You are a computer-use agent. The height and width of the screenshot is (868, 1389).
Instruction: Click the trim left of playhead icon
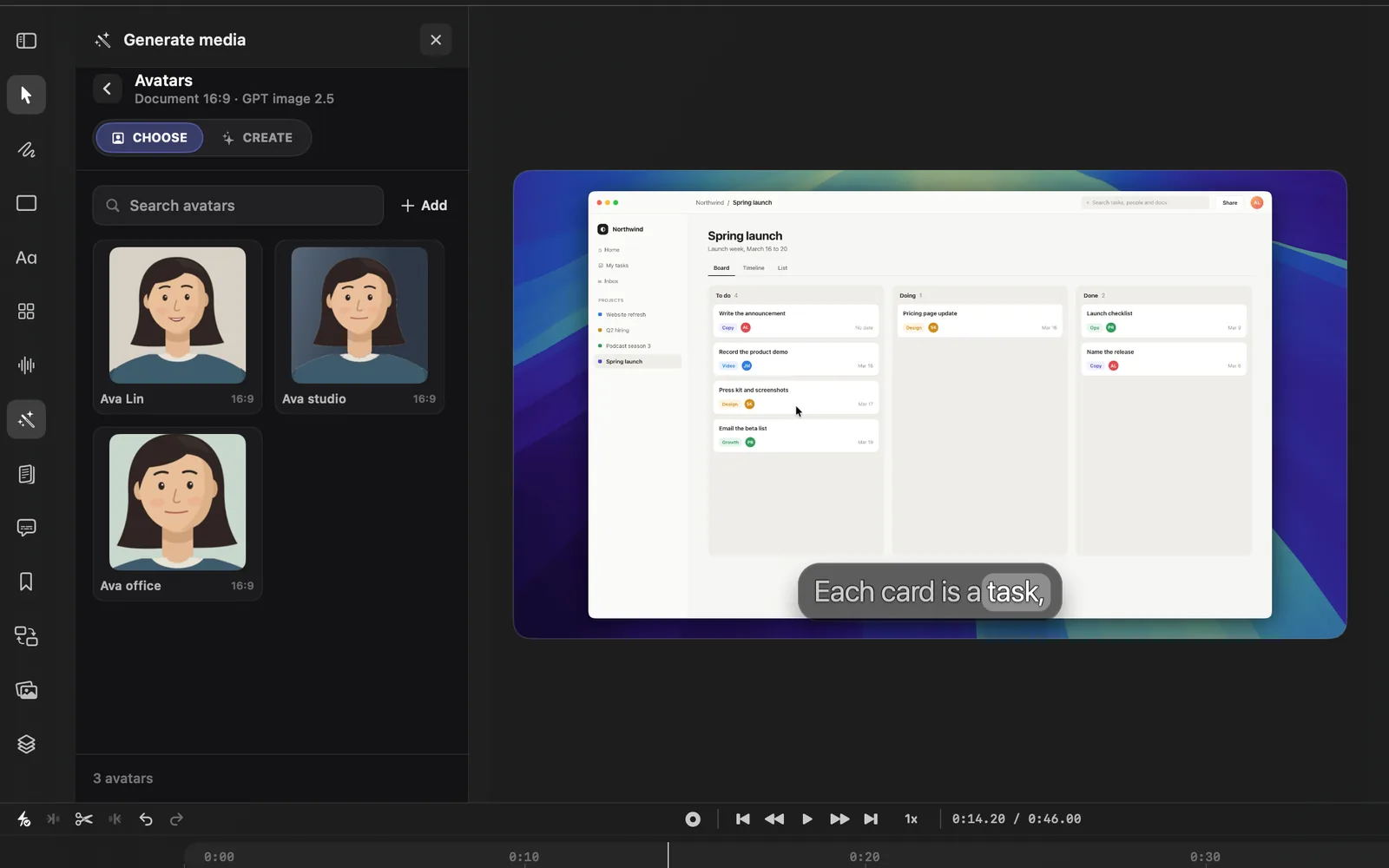click(x=54, y=819)
